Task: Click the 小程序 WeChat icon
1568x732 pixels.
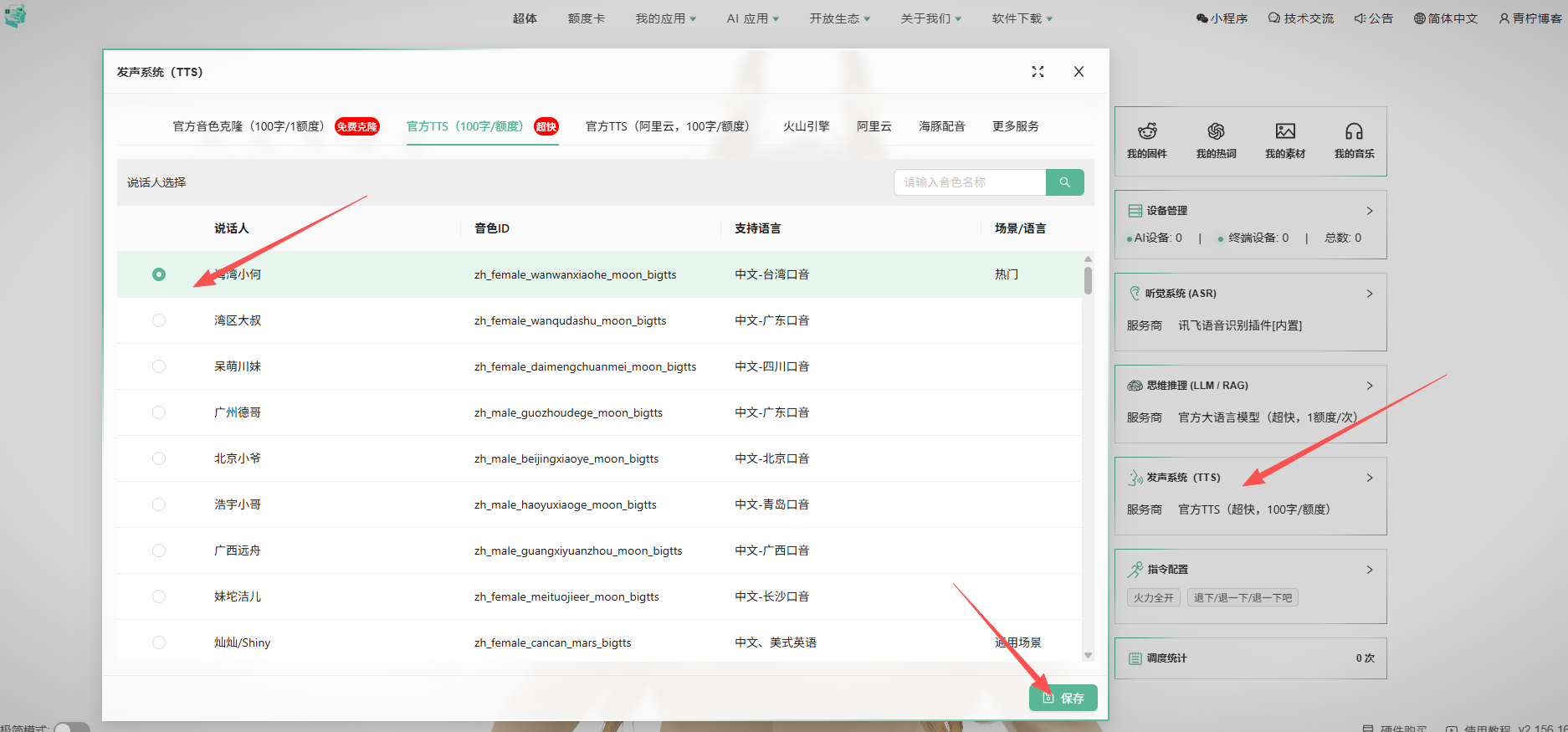Action: 1202,18
